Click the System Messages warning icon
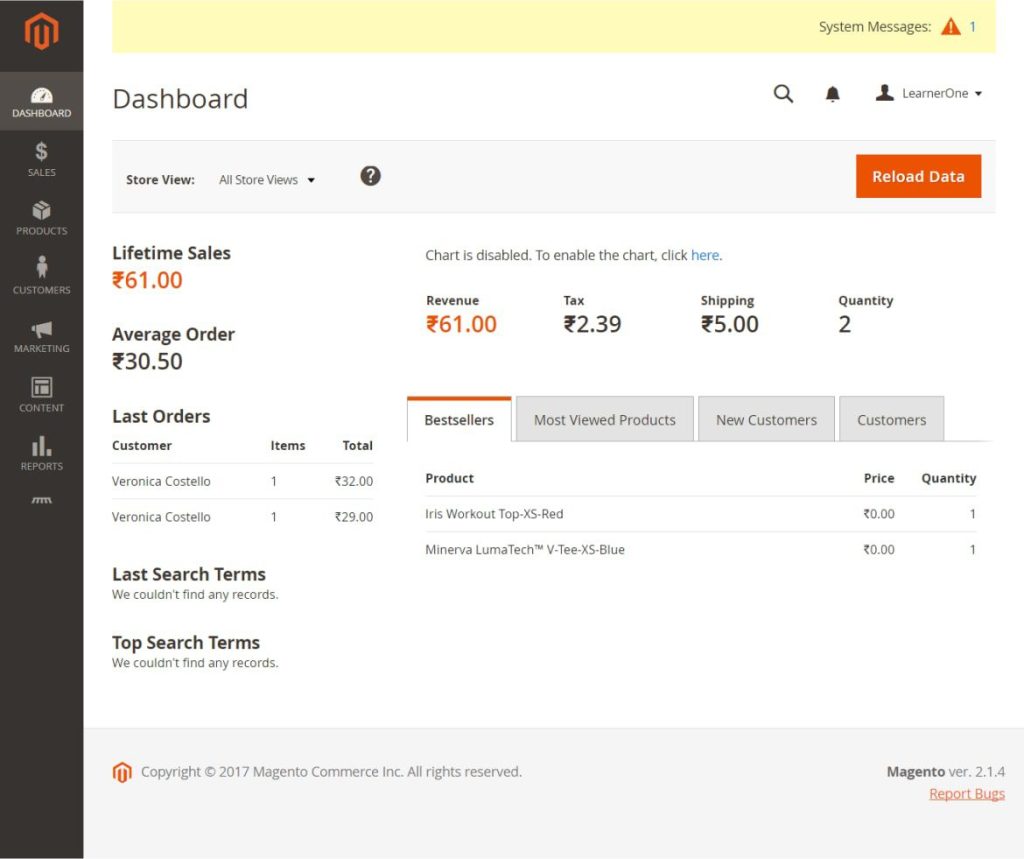This screenshot has width=1024, height=859. pos(950,26)
